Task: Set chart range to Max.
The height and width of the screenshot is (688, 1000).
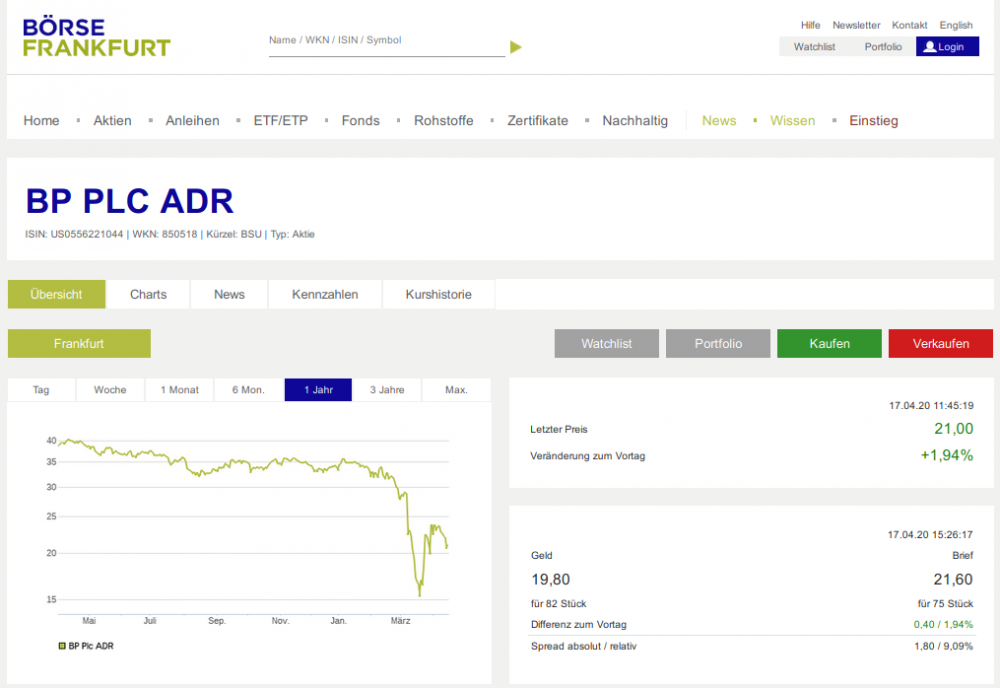Action: coord(457,390)
